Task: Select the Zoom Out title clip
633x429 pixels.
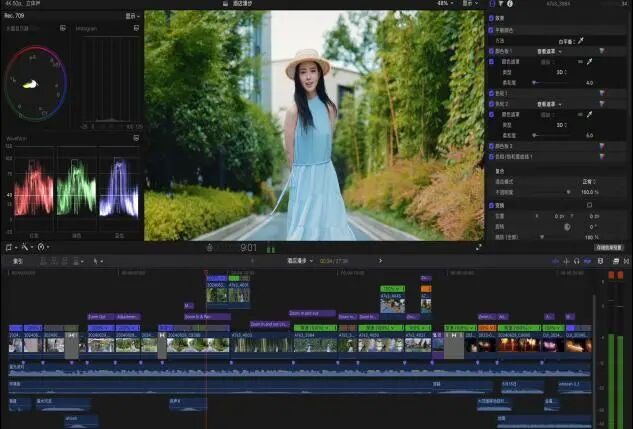Action: point(100,317)
